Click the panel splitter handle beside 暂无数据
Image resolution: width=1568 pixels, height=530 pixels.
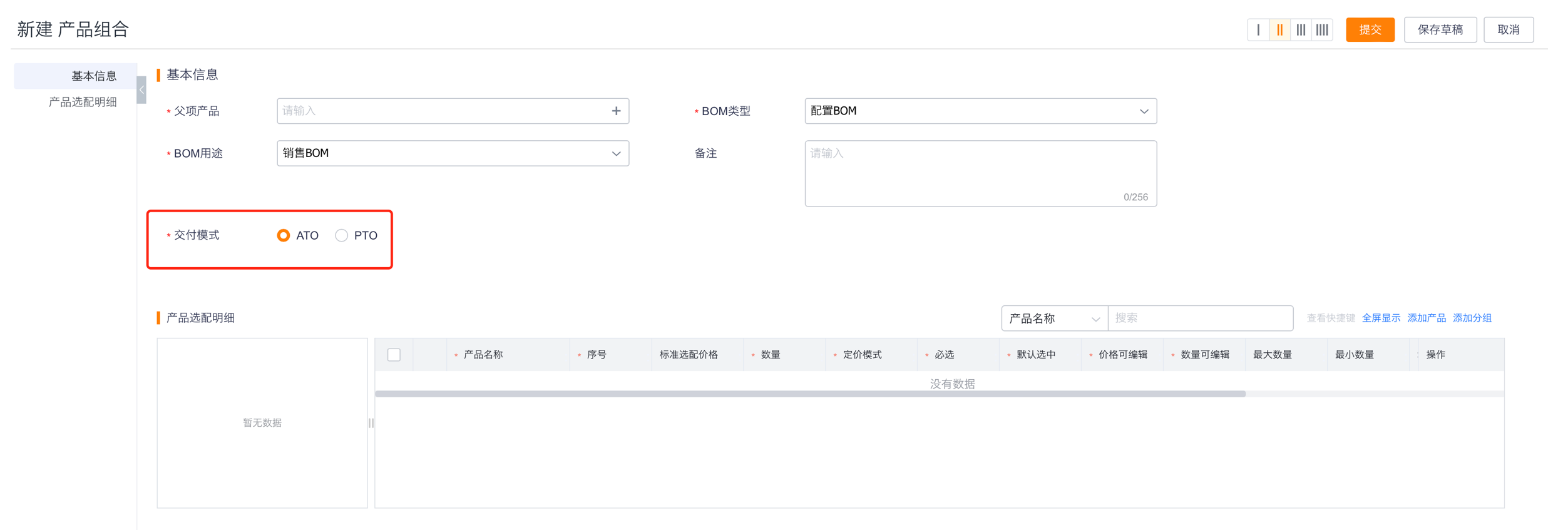pyautogui.click(x=371, y=423)
